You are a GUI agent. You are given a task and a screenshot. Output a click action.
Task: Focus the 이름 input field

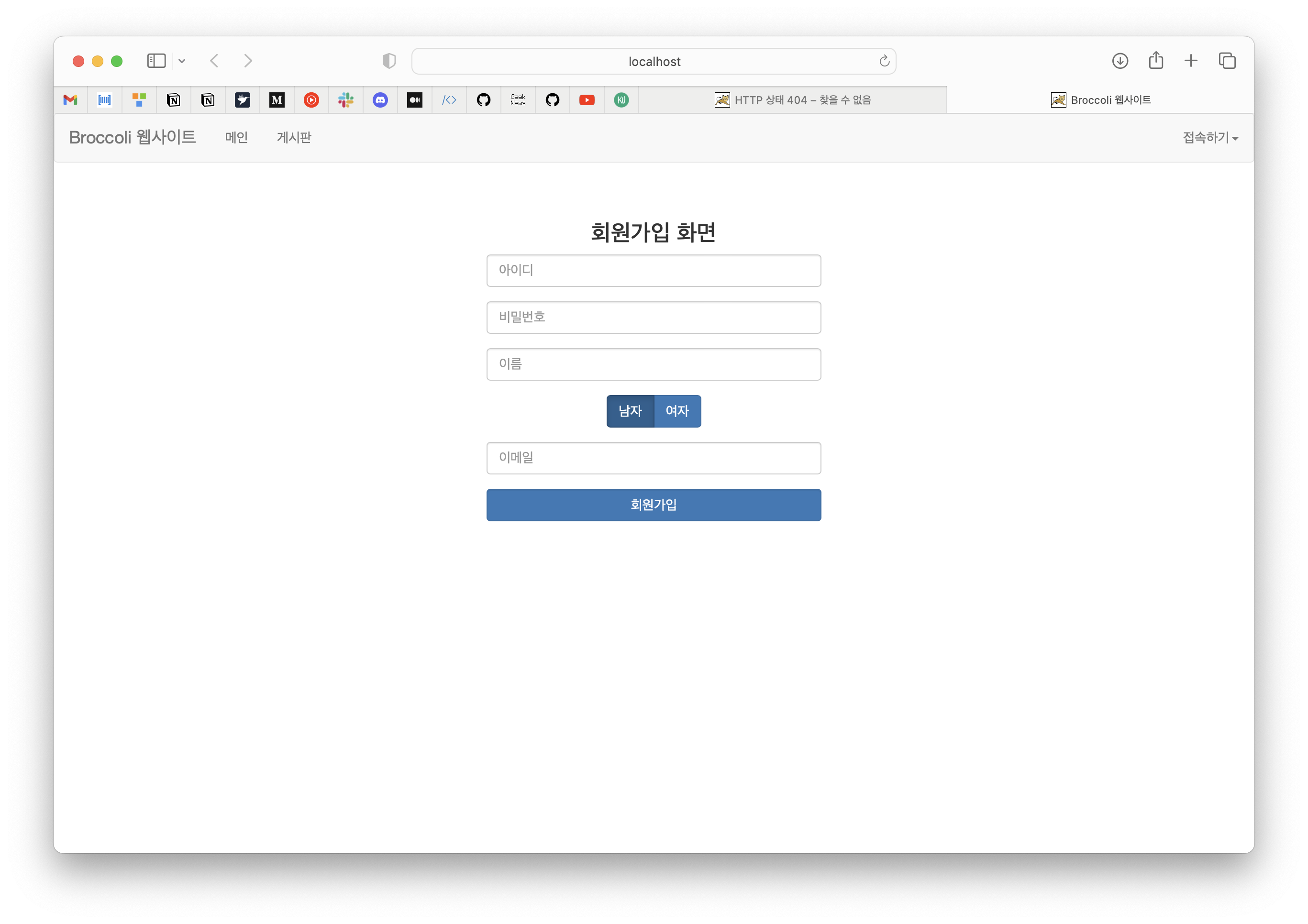654,364
